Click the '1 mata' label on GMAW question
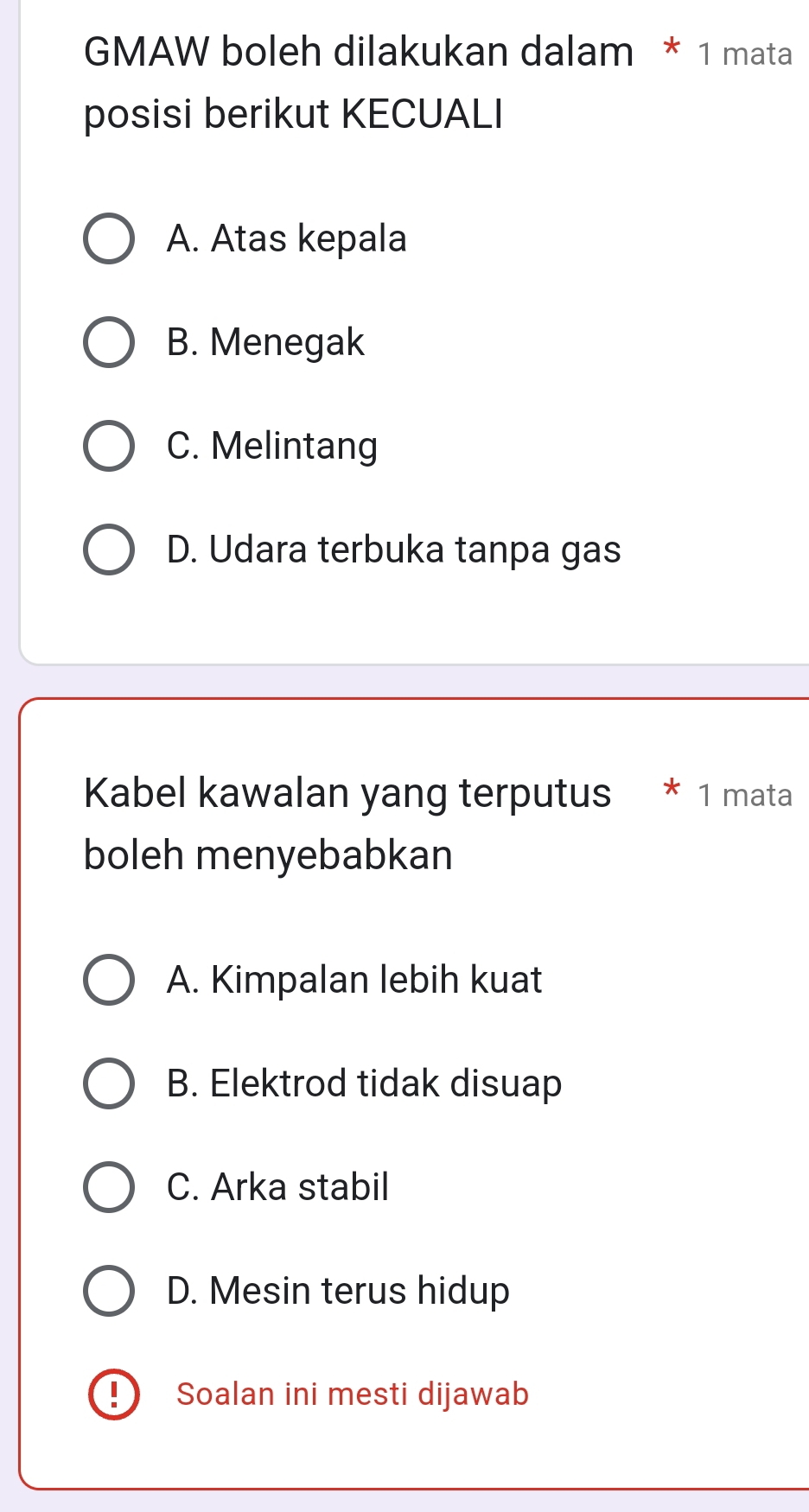Screen dimensions: 809x1512 point(744,54)
